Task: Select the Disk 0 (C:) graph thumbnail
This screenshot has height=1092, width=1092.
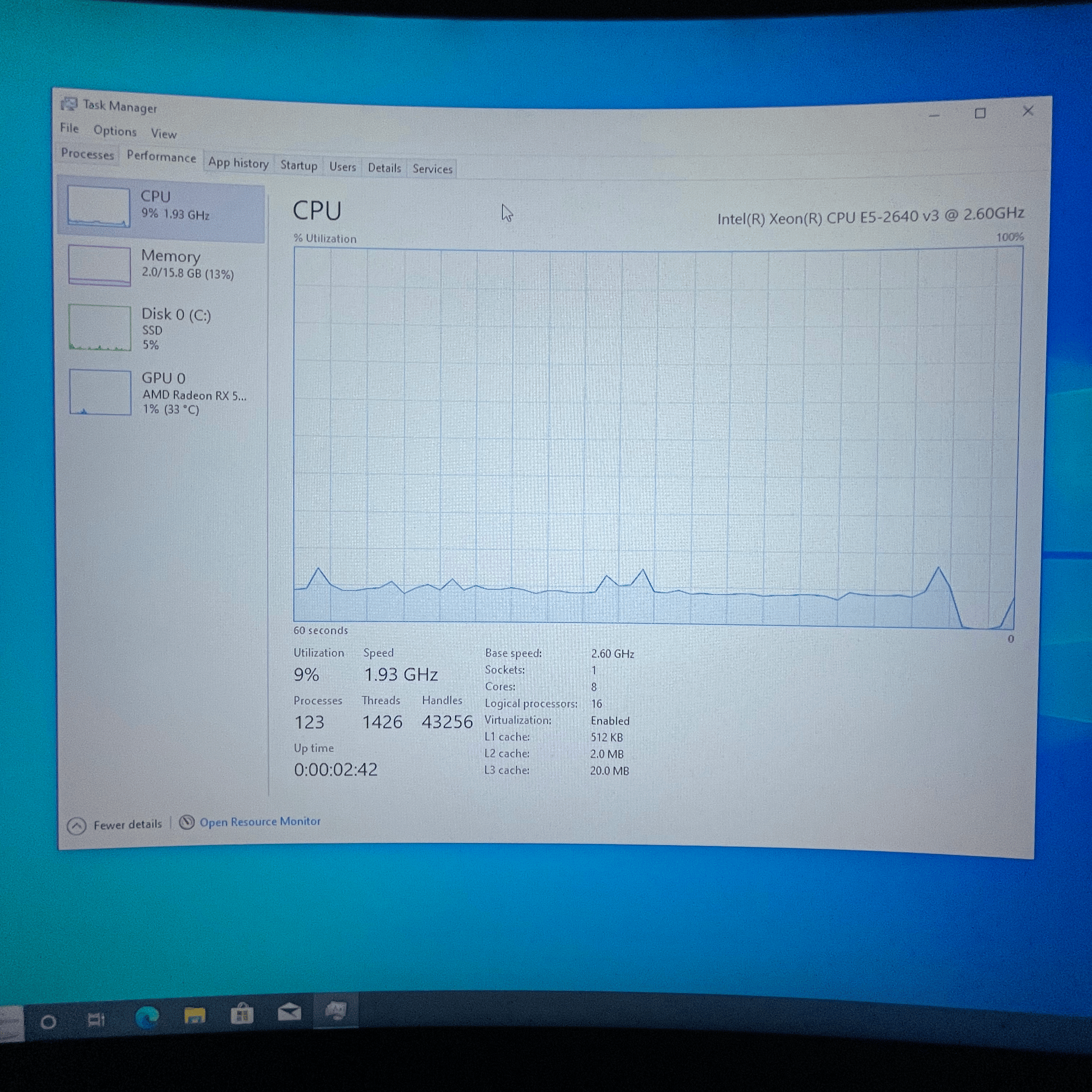Action: [x=100, y=328]
